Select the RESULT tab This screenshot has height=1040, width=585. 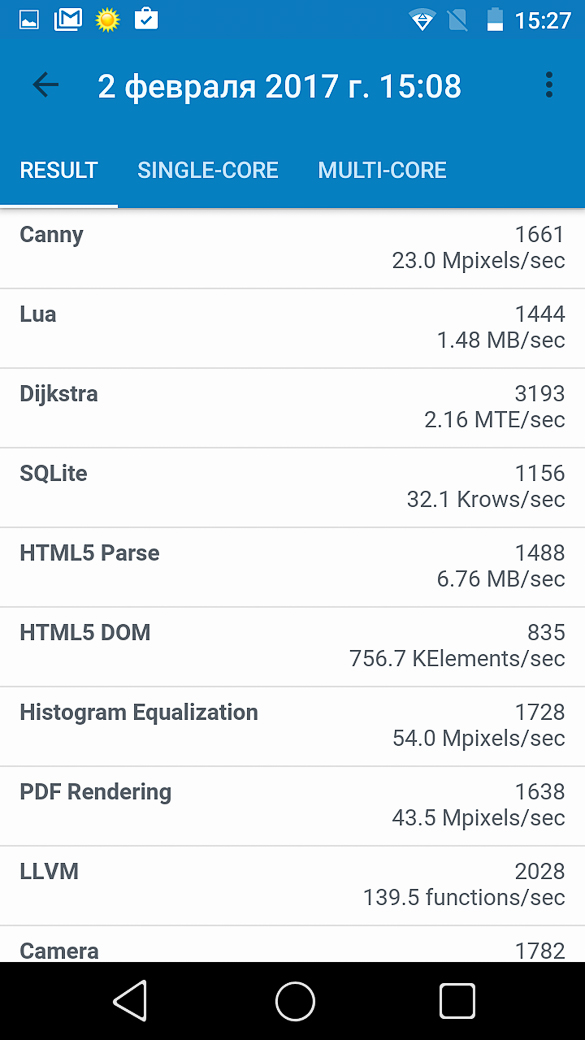59,170
